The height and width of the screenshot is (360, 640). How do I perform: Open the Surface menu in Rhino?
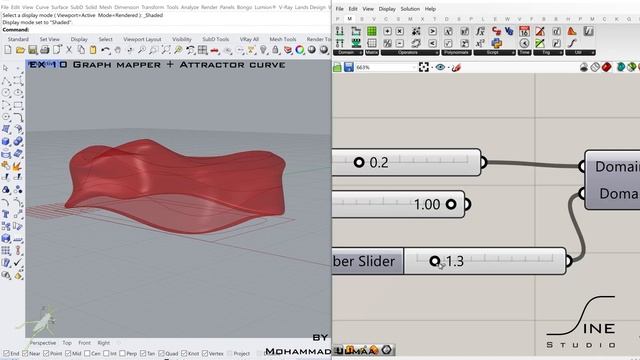point(60,7)
